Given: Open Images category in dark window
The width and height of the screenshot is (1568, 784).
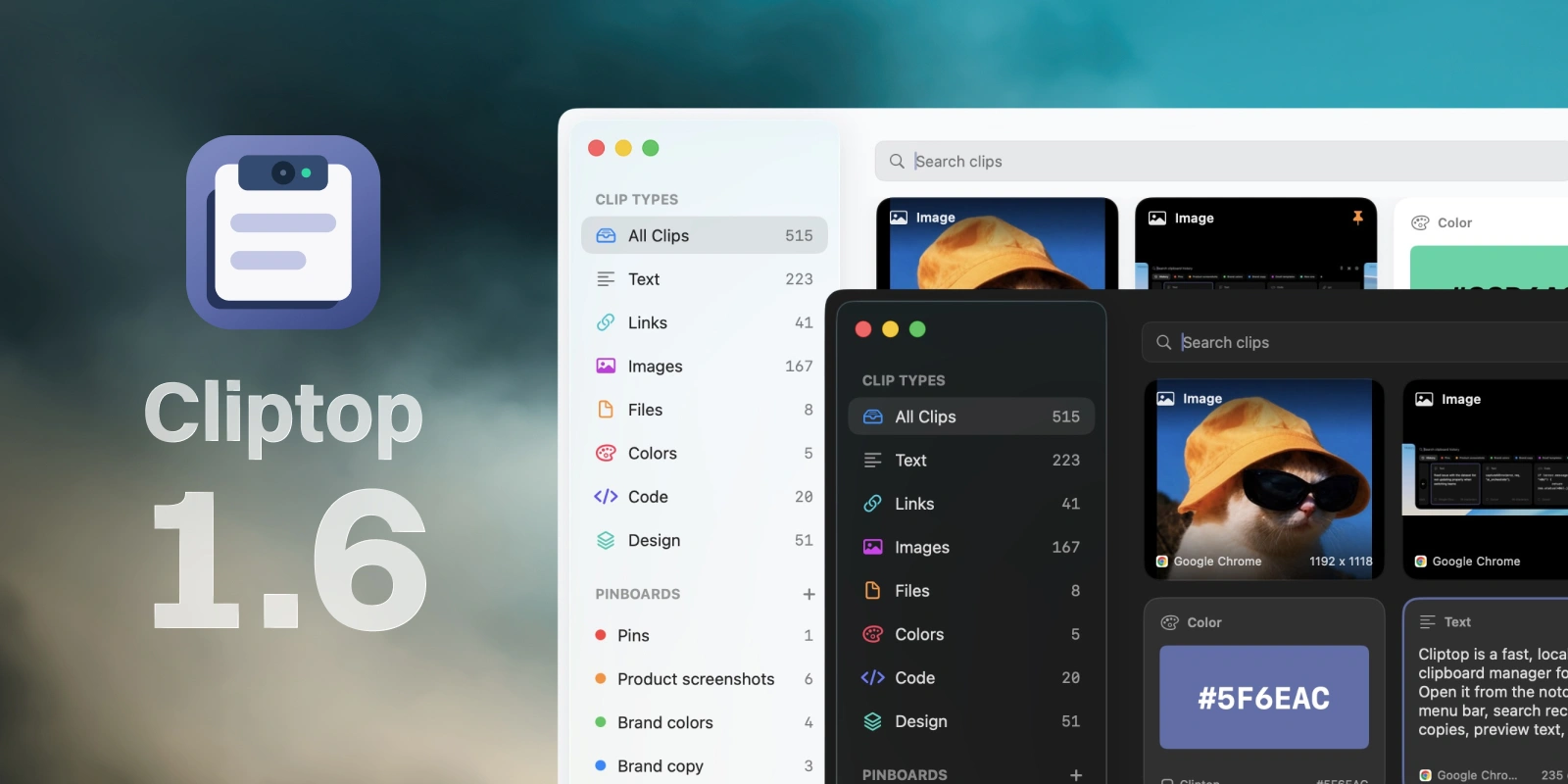Looking at the screenshot, I should [971, 547].
